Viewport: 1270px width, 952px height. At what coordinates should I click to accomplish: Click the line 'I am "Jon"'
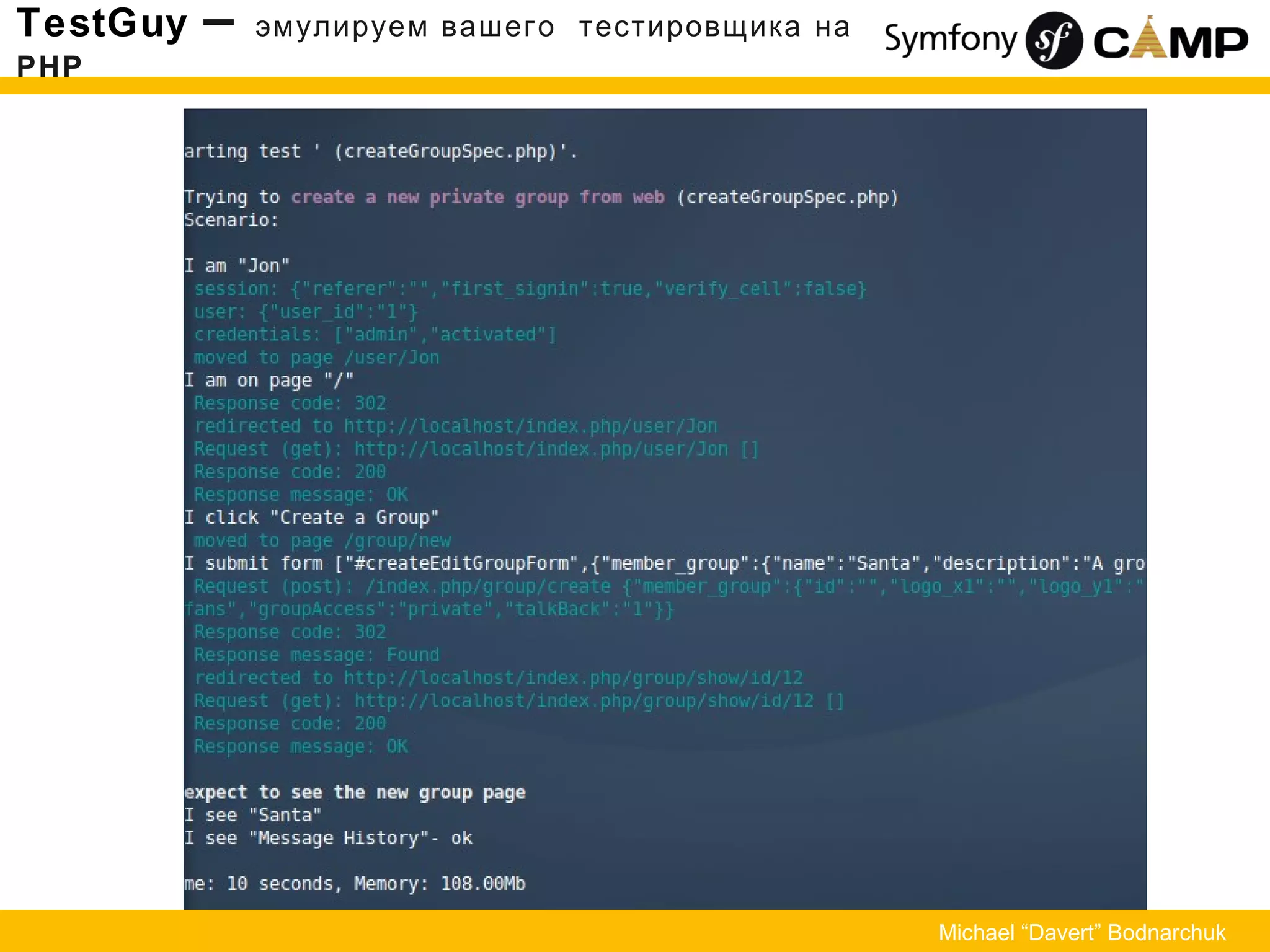coord(237,266)
